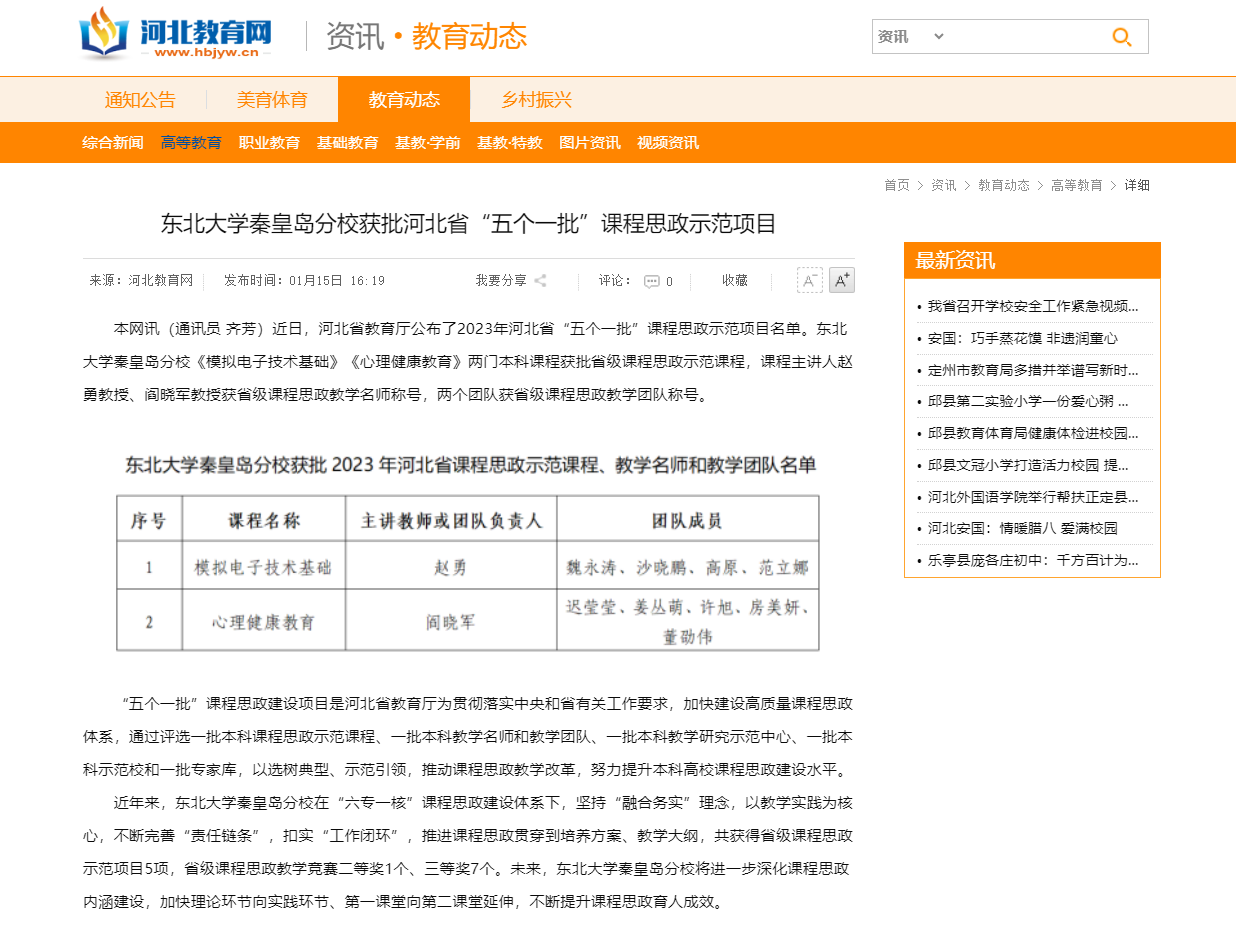Screen dimensions: 1236x935
Task: Click the share icon beside 我要分享
Action: tap(541, 281)
